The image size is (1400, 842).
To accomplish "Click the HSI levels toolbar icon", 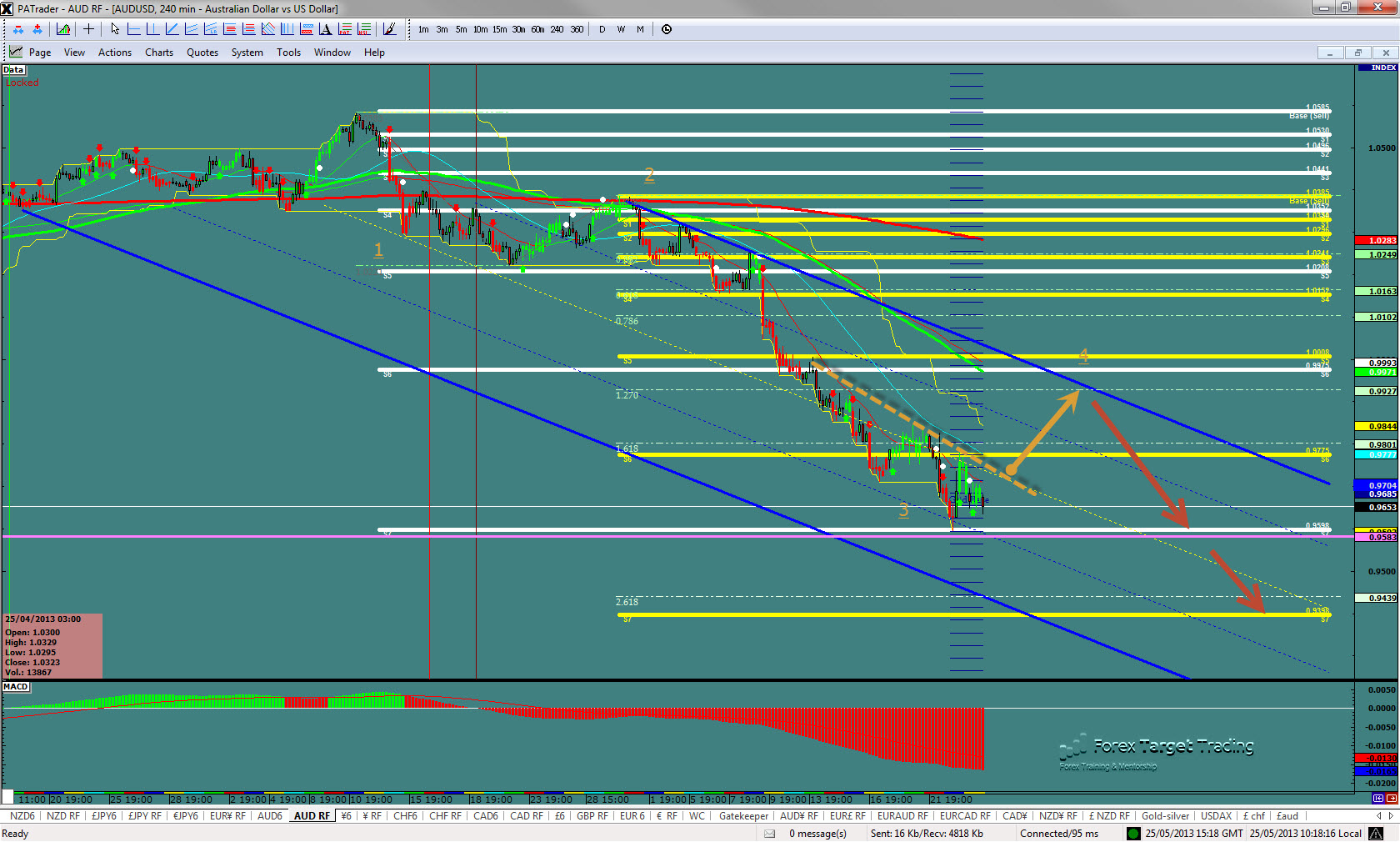I will point(363,29).
